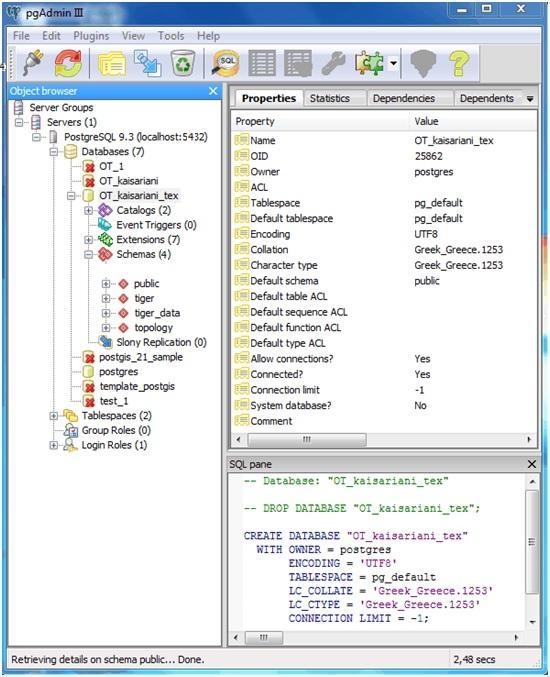Expand the topology schema node
The width and height of the screenshot is (550, 677).
click(106, 328)
